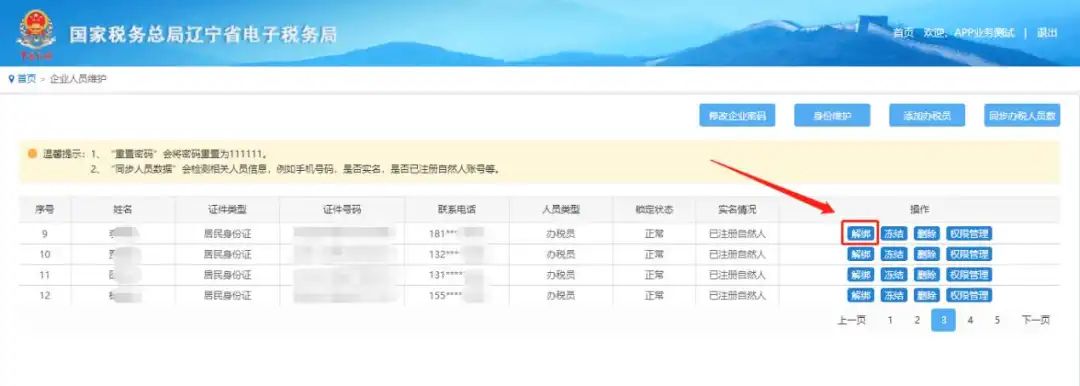Viewport: 1080px width, 386px height.
Task: Click 同步办税人员数 button
Action: [x=1022, y=116]
